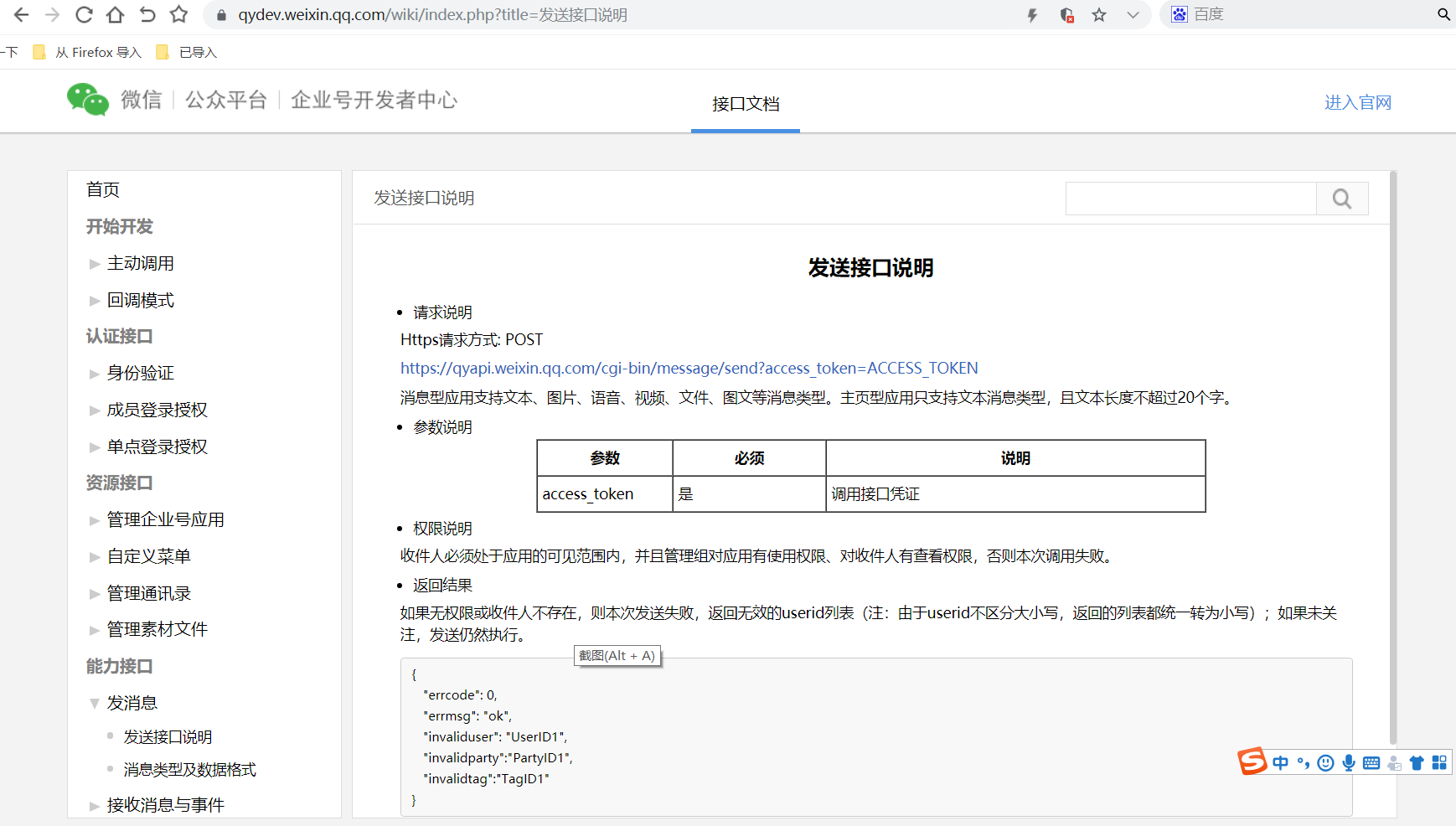Toggle Chinese/English input mode

point(1280,763)
